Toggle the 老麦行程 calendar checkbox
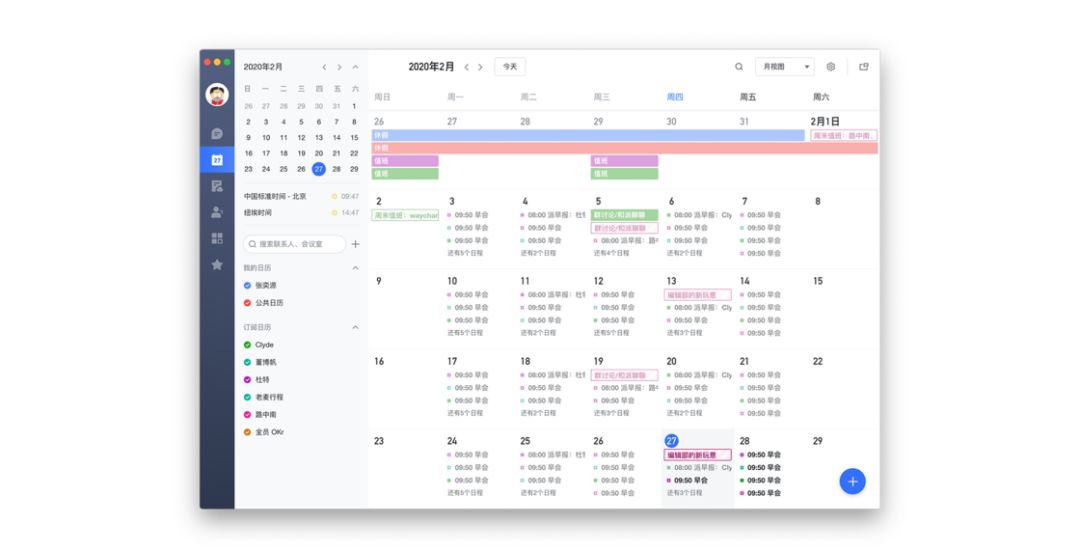This screenshot has height=552, width=1080. (x=247, y=397)
